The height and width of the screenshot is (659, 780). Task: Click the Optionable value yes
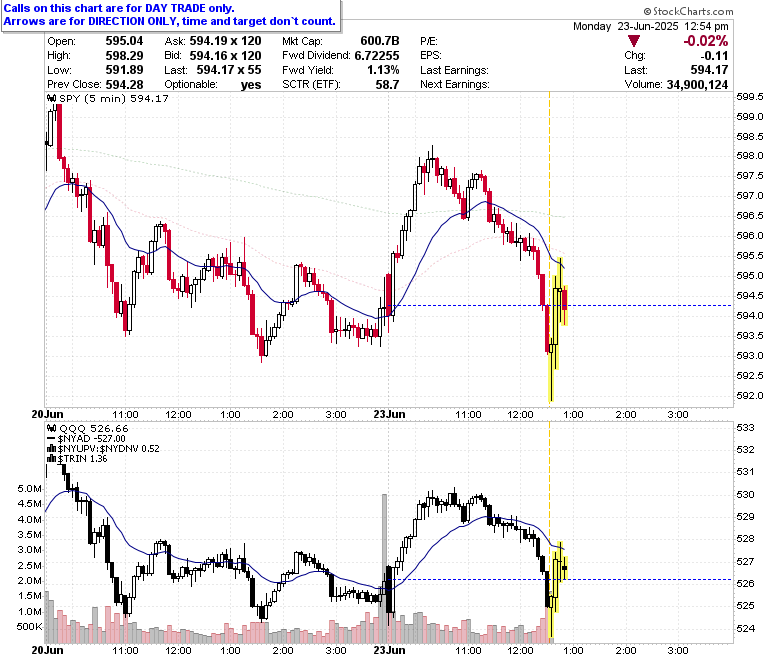(x=251, y=85)
